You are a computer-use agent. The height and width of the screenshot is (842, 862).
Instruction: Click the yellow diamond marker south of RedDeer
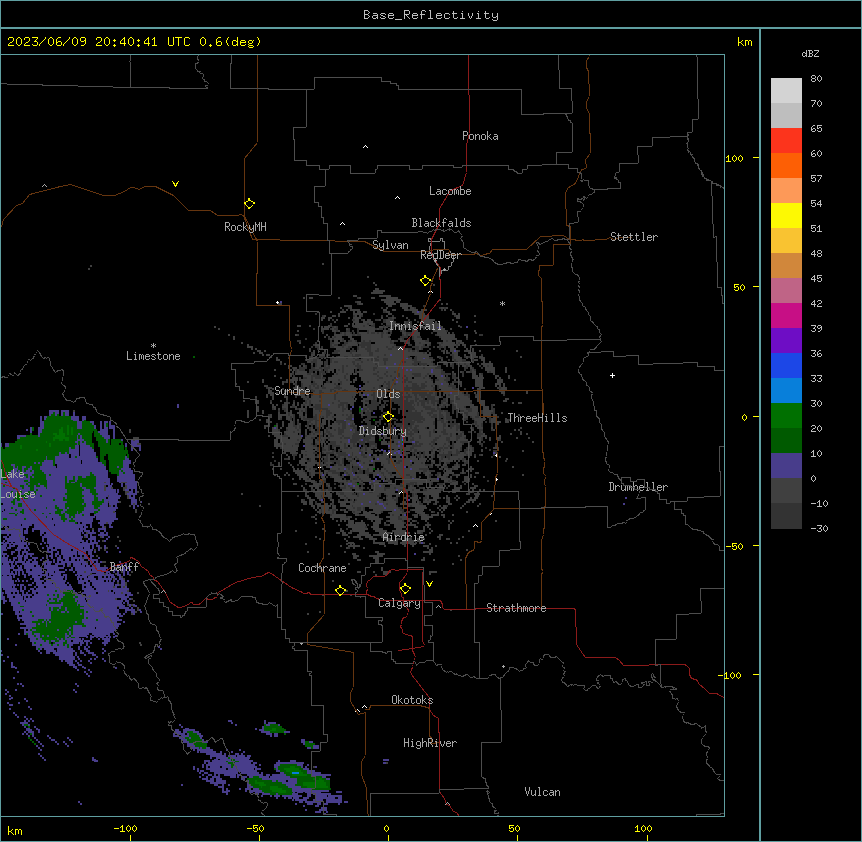425,281
